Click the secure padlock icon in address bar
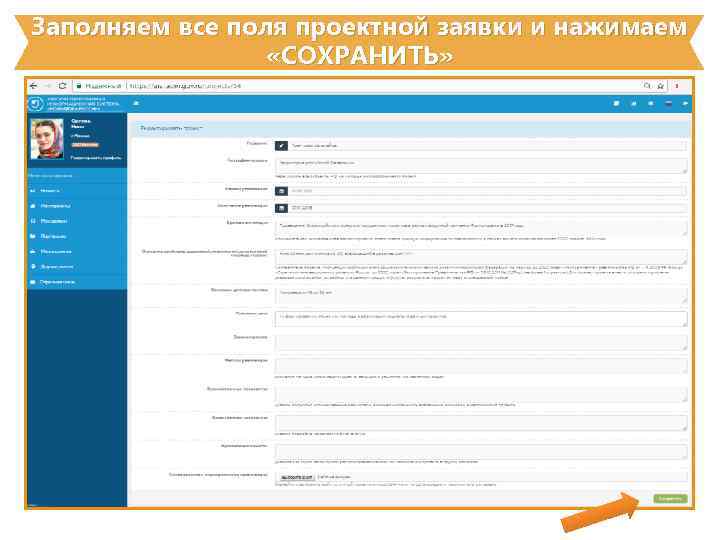720x540 pixels. (x=79, y=86)
